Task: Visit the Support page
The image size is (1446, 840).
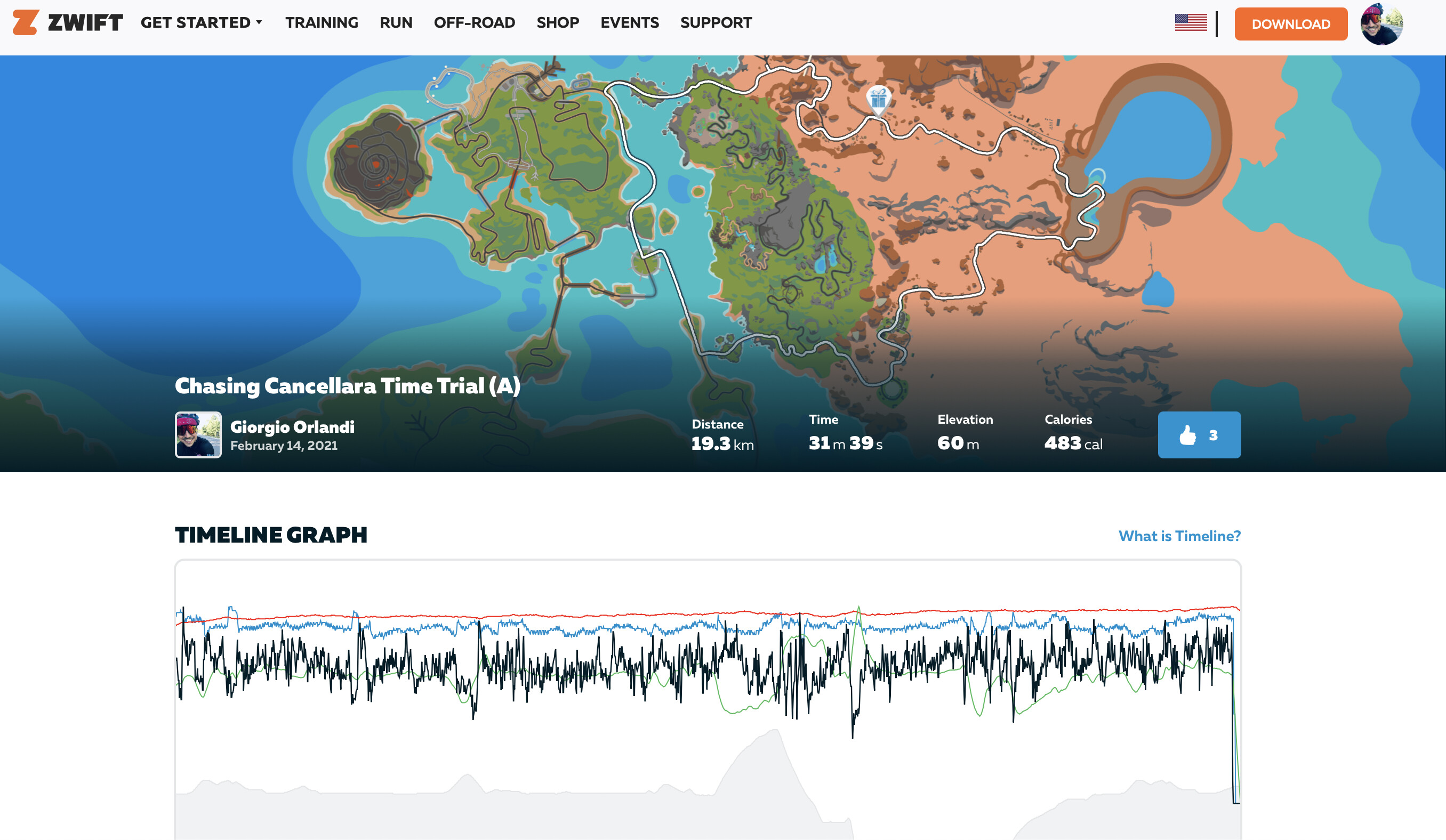Action: (716, 22)
